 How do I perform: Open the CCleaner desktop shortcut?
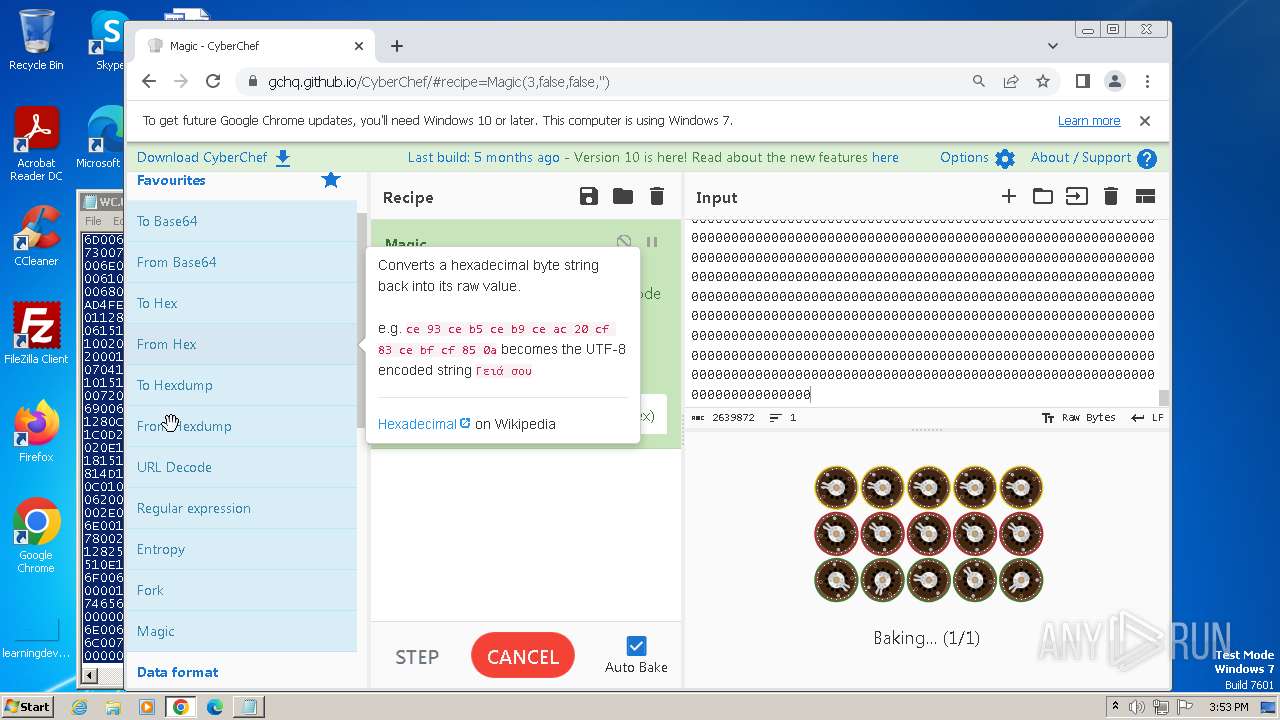pyautogui.click(x=36, y=236)
